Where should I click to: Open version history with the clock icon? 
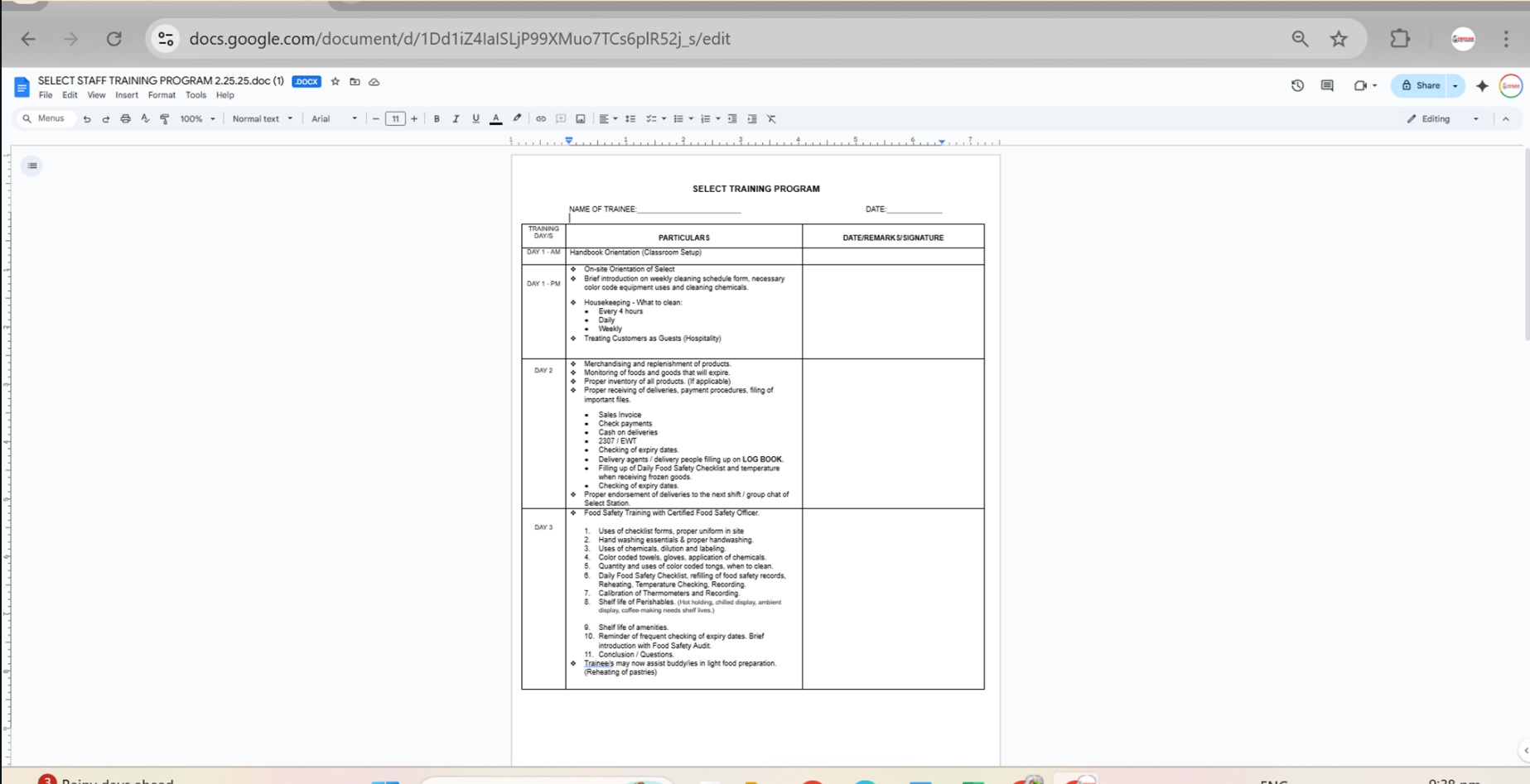point(1297,85)
